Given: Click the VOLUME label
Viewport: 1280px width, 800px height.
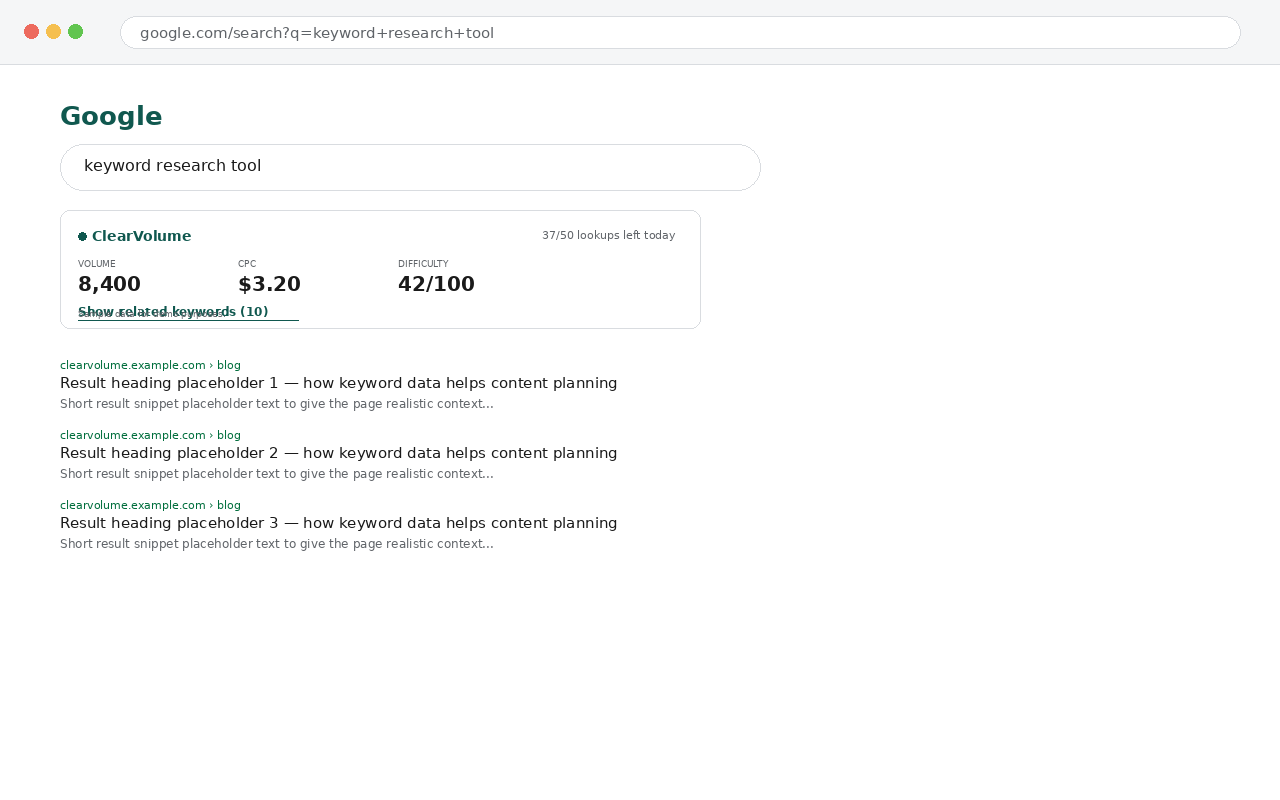Looking at the screenshot, I should pos(97,264).
